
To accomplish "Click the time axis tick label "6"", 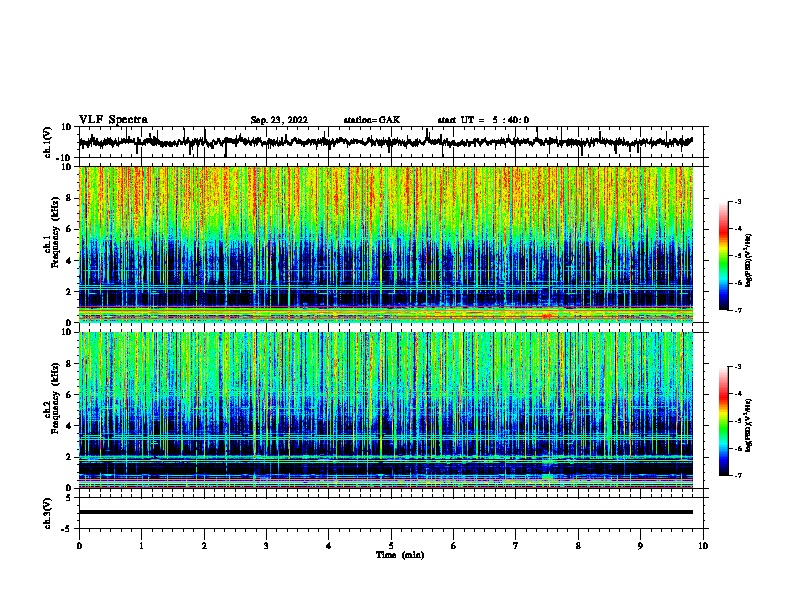I will tap(454, 546).
